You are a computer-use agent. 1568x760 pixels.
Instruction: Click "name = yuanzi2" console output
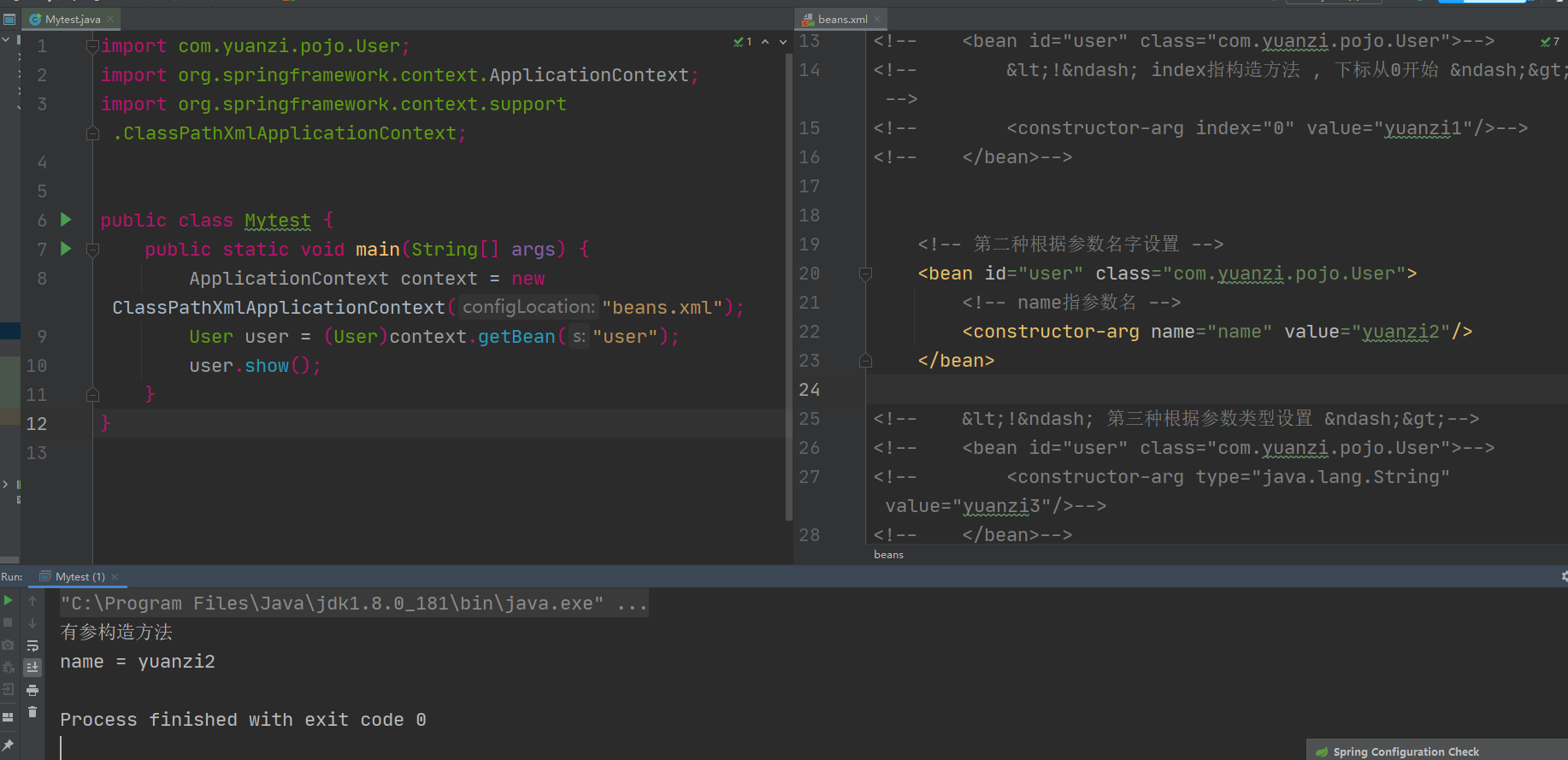(138, 662)
